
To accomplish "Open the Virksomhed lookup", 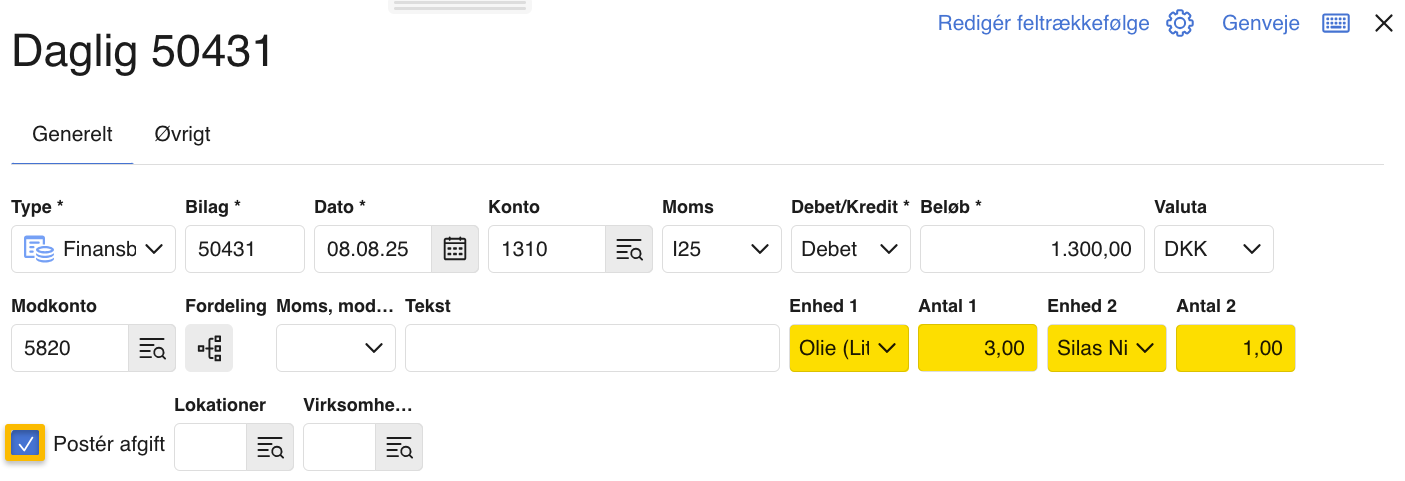I will coord(399,447).
